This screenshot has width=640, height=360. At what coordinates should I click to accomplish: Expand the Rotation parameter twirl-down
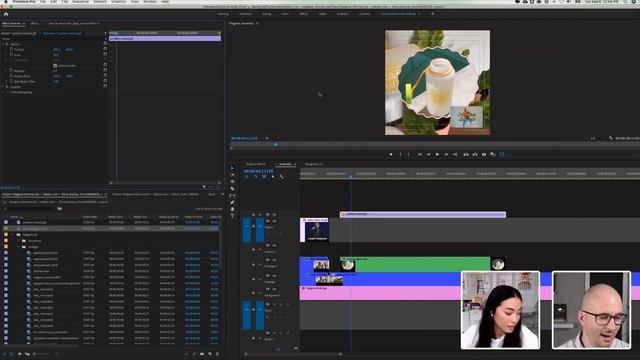[x=7, y=71]
